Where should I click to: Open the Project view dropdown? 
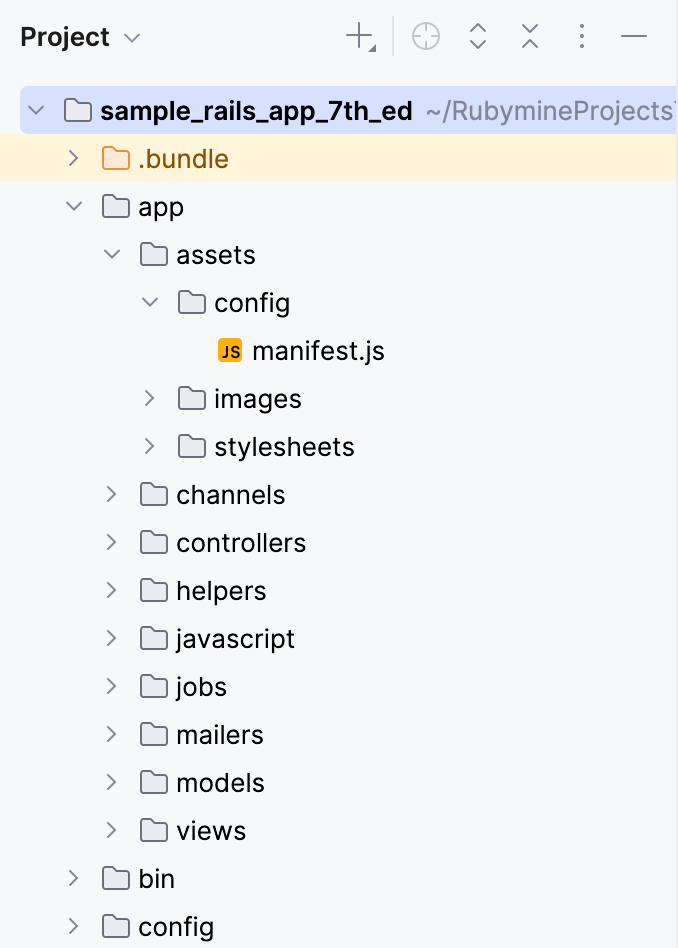[x=132, y=39]
